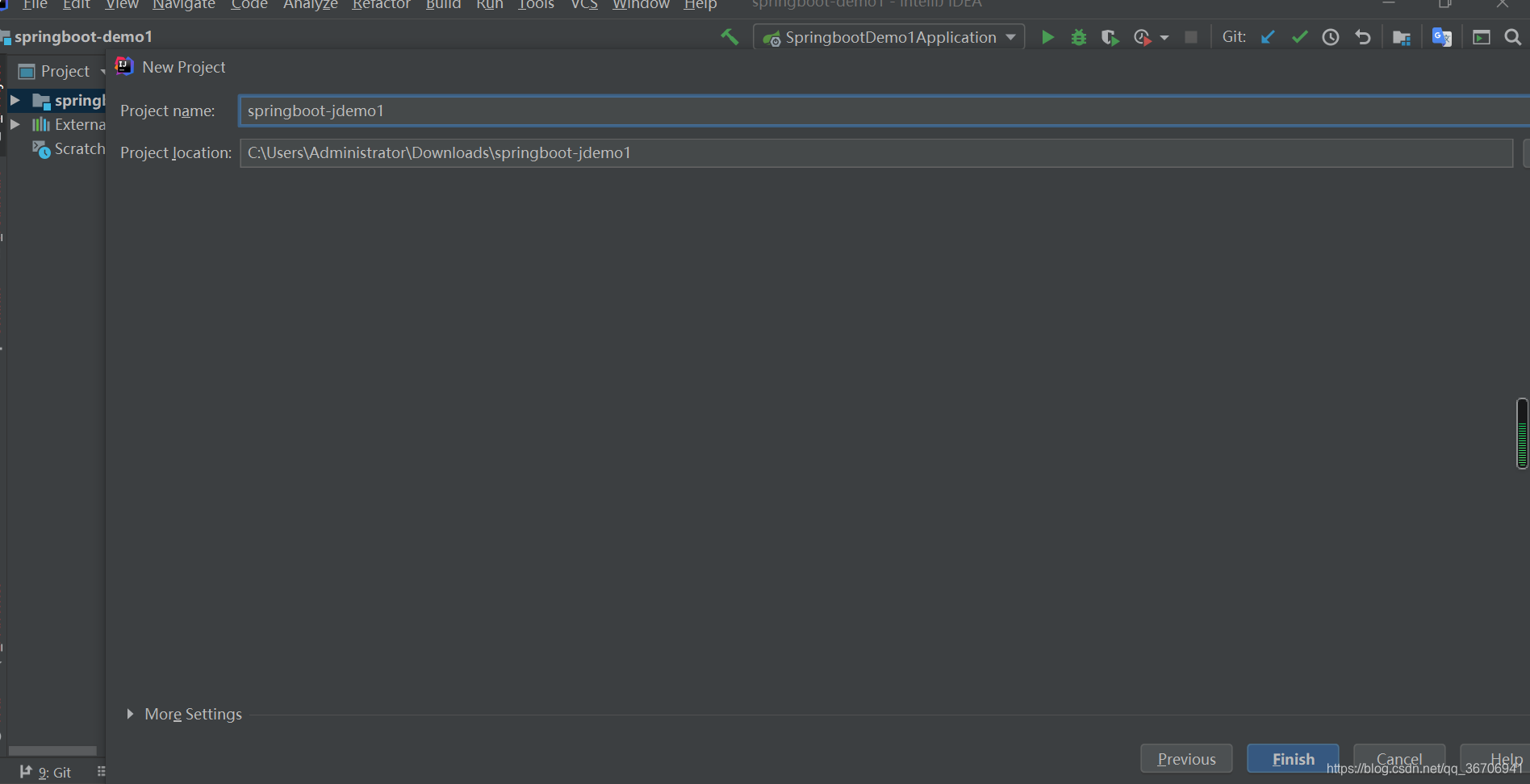The height and width of the screenshot is (784, 1530).
Task: Click the memory indicator gauge on right edge
Action: tap(1522, 433)
